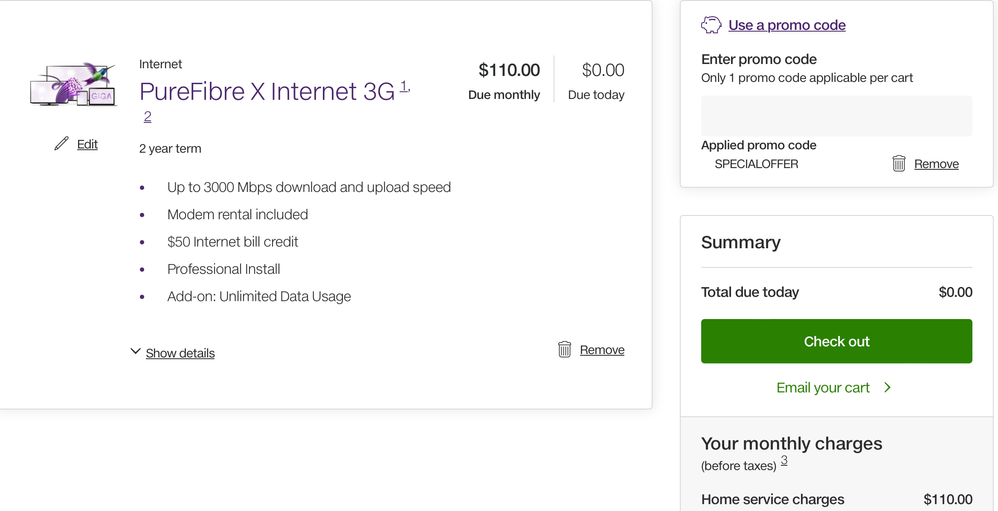Screen dimensions: 998x511
Task: Toggle the Use a promo code section
Action: click(786, 25)
